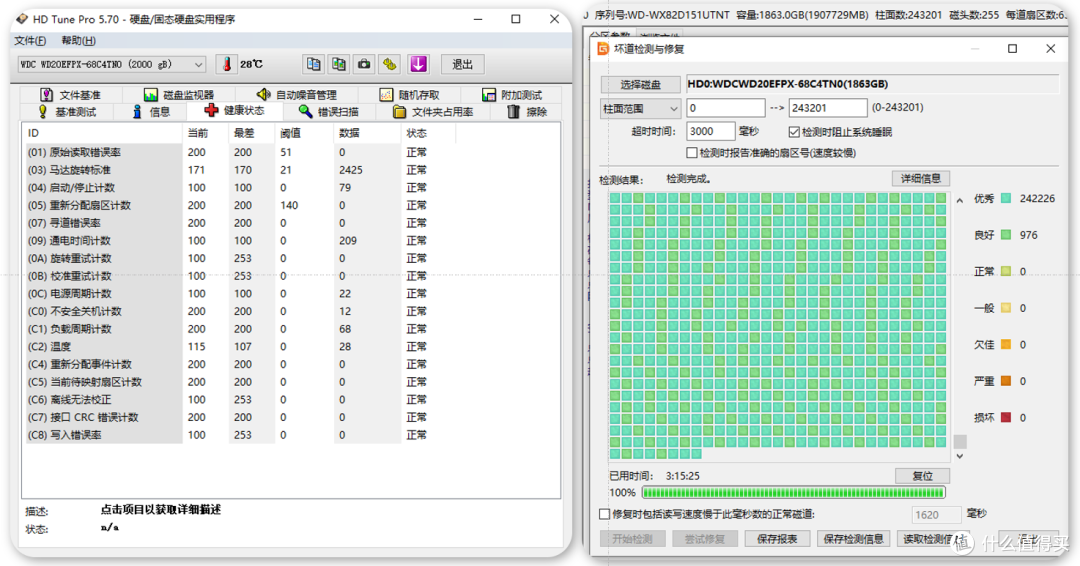The width and height of the screenshot is (1080, 566).
Task: Click the 优秀 teal color swatch
Action: 1006,198
